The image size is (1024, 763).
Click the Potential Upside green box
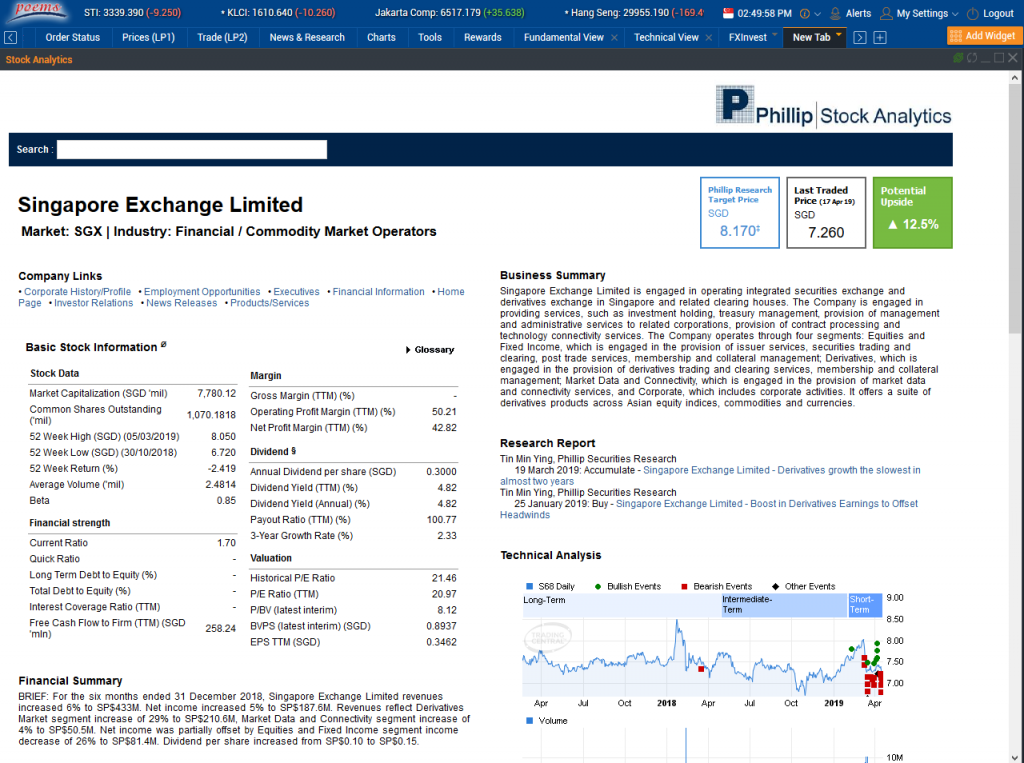pos(912,213)
